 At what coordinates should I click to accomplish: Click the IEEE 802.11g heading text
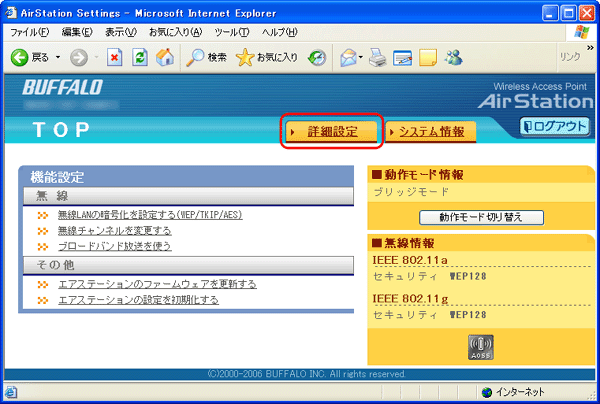tap(410, 299)
